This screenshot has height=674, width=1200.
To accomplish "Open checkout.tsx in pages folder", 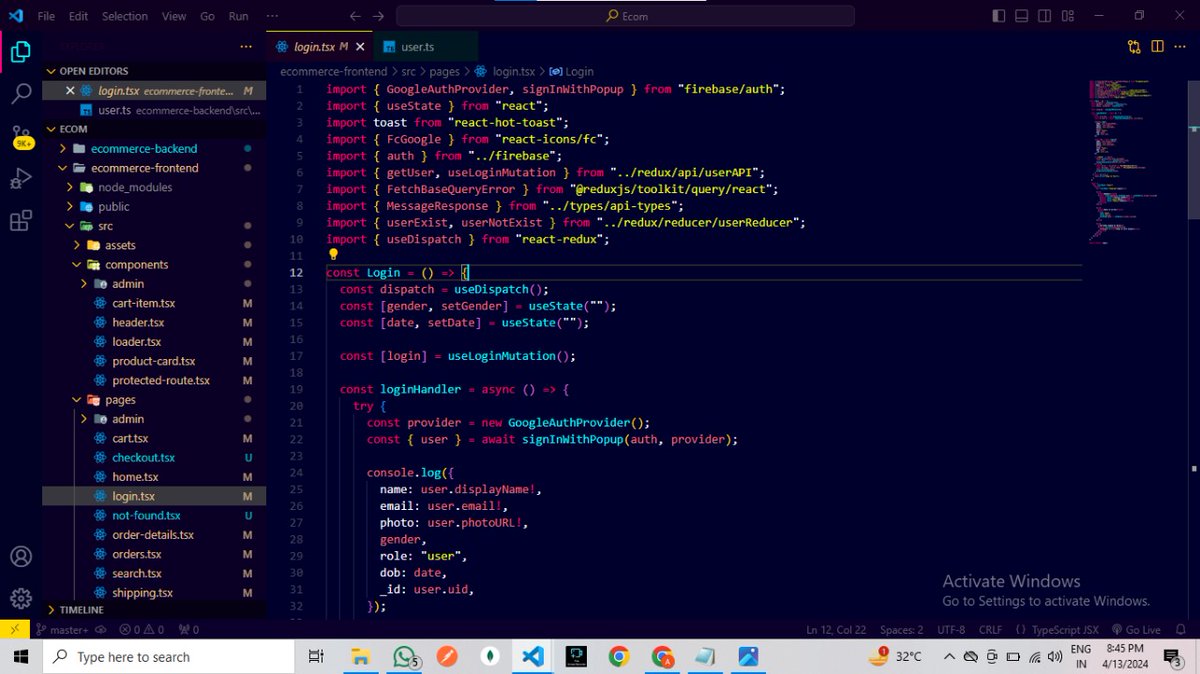I will (143, 458).
